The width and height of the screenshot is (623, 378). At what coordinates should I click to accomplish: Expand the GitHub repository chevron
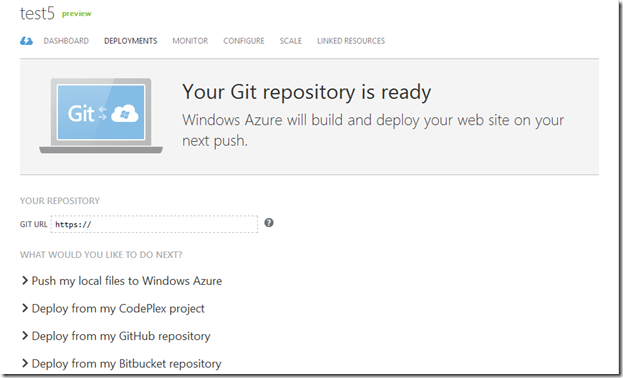tap(25, 336)
